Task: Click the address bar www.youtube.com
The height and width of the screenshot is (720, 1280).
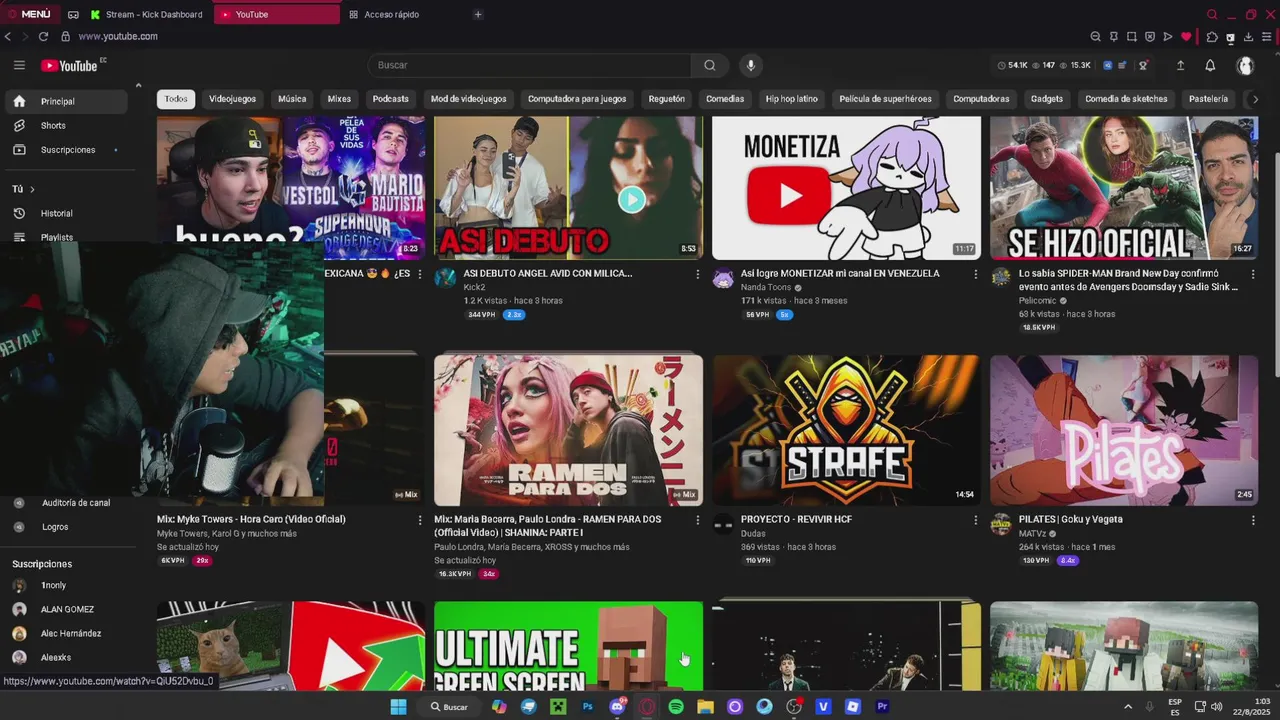Action: [118, 36]
